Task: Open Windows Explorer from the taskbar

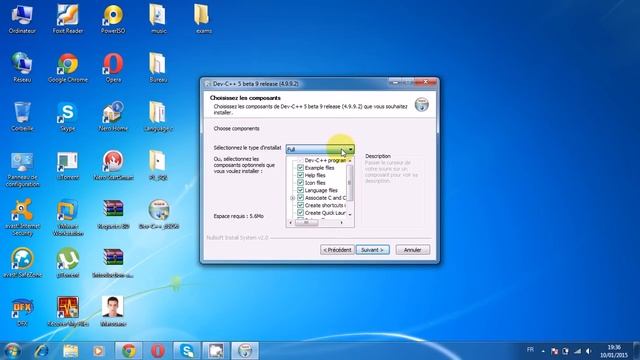Action: tap(70, 351)
